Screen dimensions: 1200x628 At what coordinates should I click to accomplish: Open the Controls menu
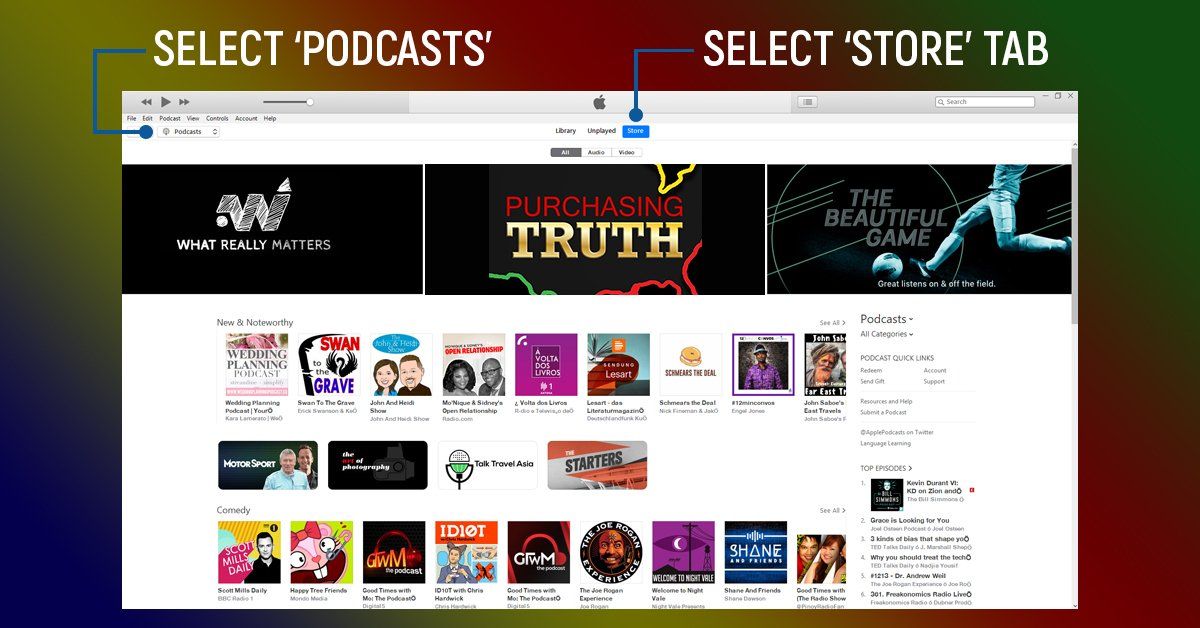(217, 118)
